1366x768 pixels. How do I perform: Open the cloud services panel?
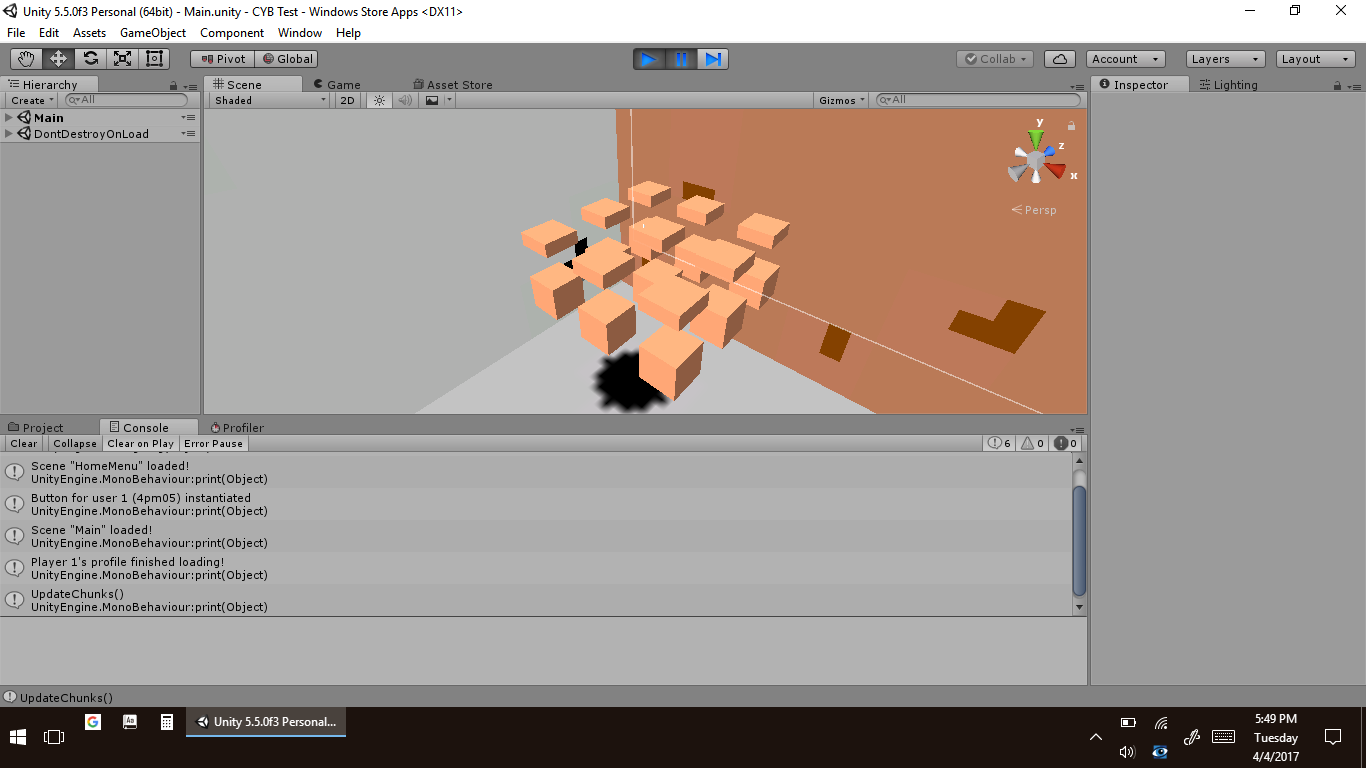coord(1060,59)
